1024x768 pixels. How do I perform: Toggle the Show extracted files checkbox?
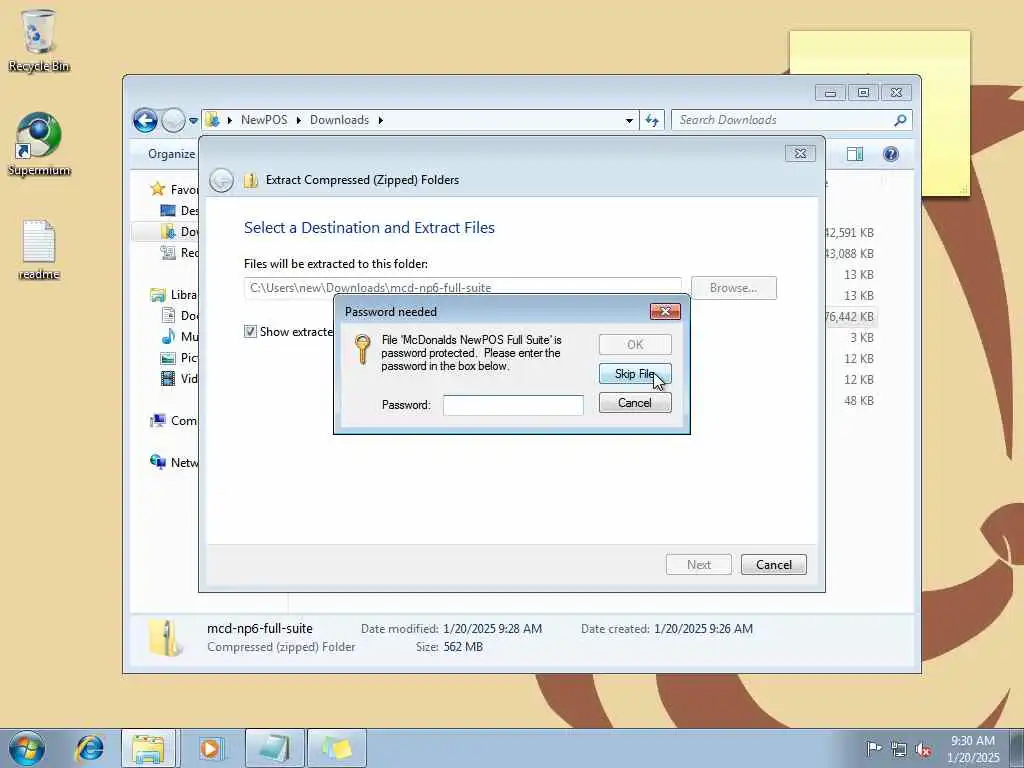(250, 332)
